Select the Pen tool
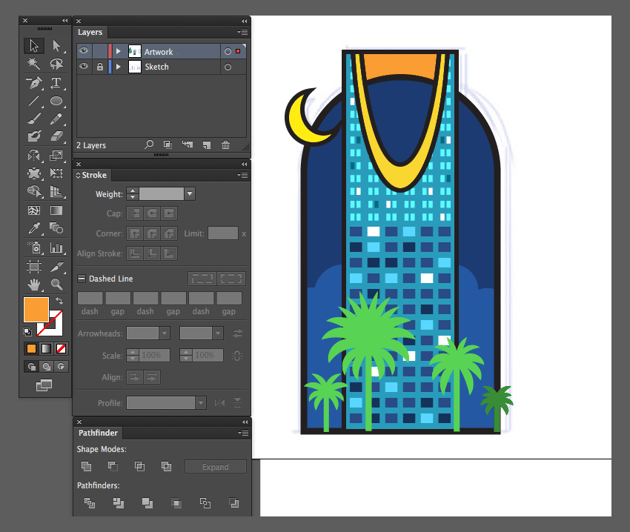This screenshot has height=532, width=630. tap(34, 83)
